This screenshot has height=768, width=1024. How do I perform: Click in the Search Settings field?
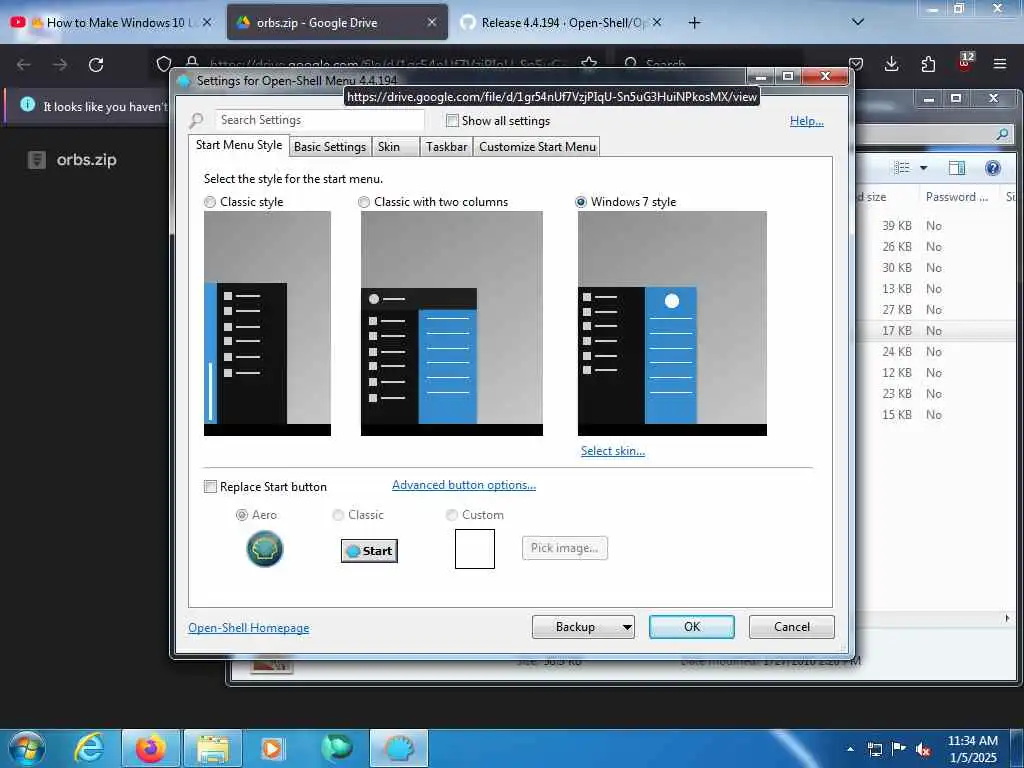coord(320,120)
